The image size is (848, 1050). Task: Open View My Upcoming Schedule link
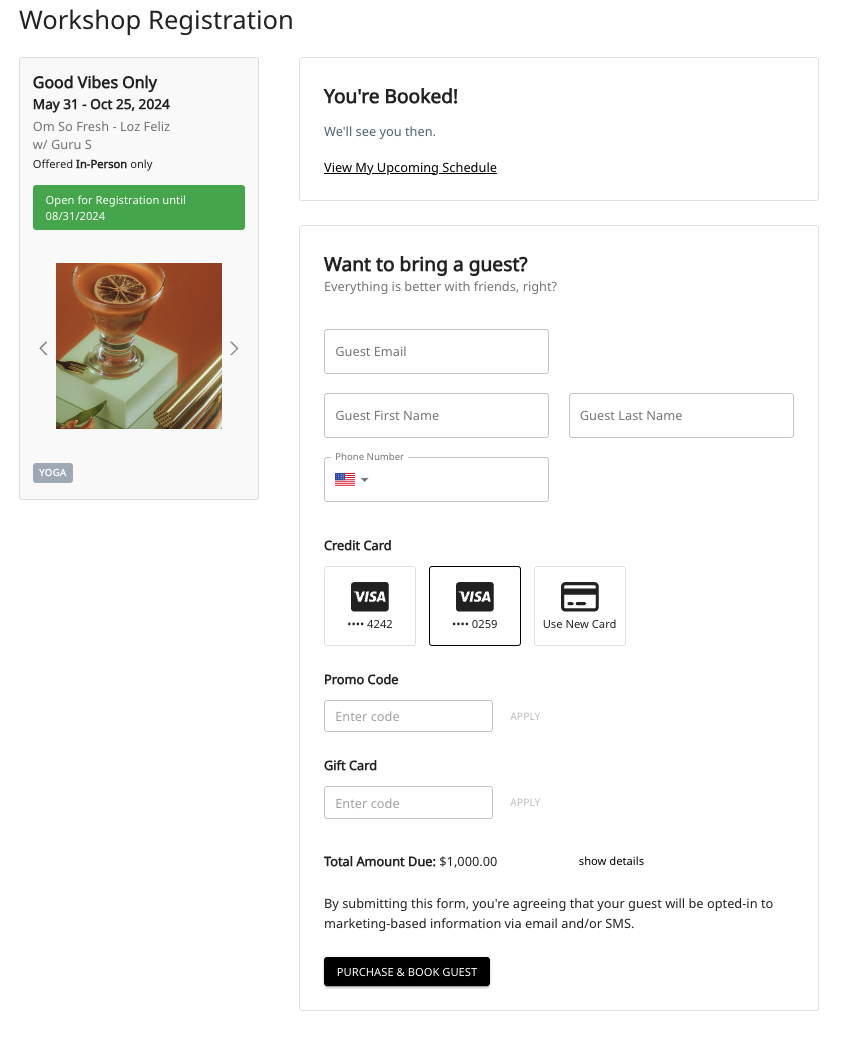[410, 168]
